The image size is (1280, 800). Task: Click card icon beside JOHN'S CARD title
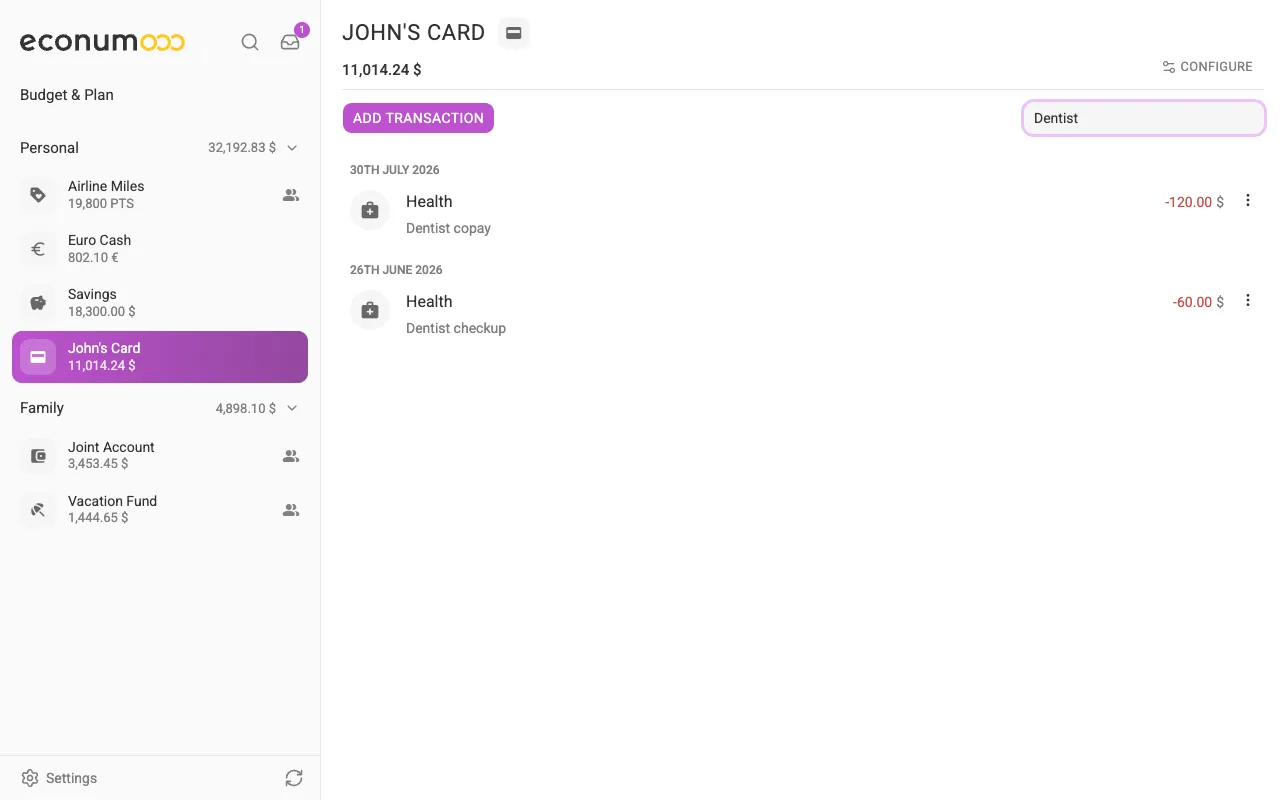click(514, 33)
